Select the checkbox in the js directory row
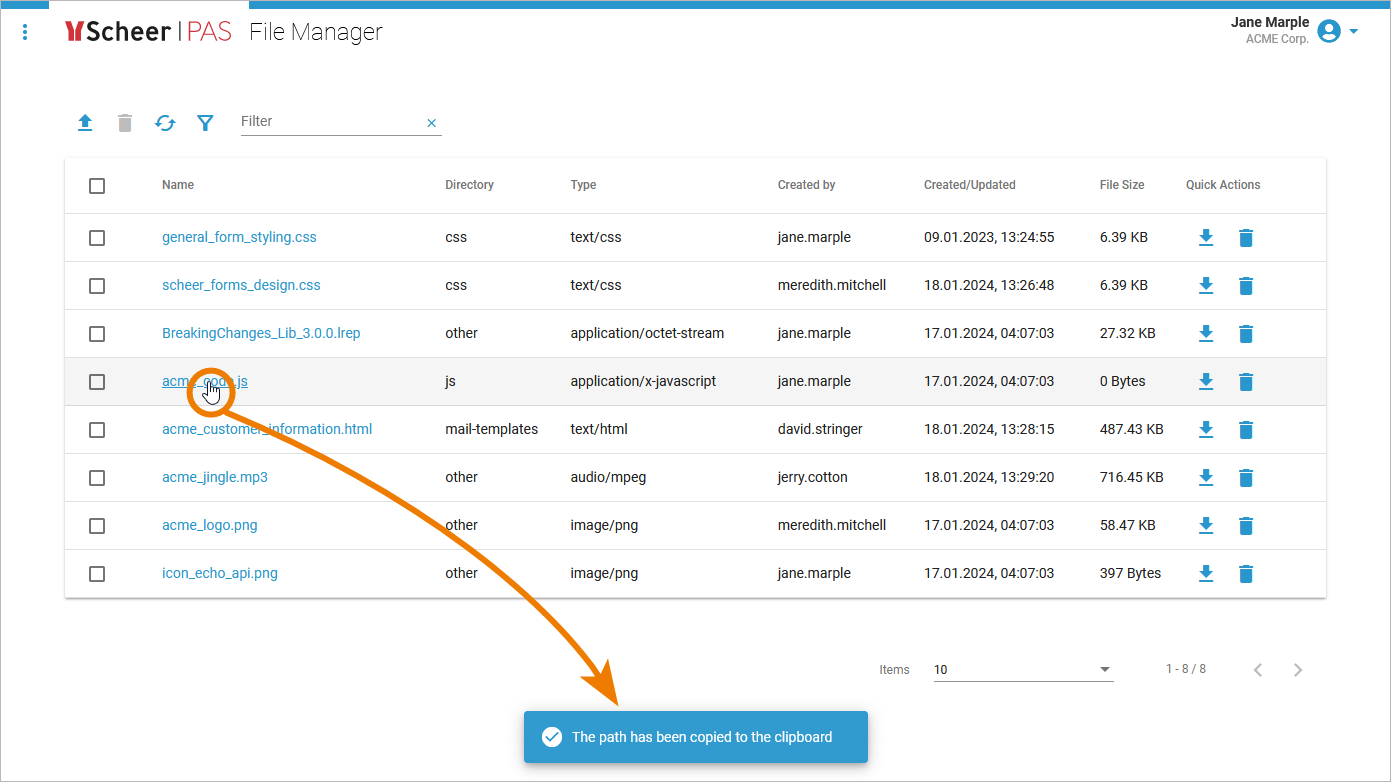This screenshot has width=1391, height=782. click(x=97, y=382)
